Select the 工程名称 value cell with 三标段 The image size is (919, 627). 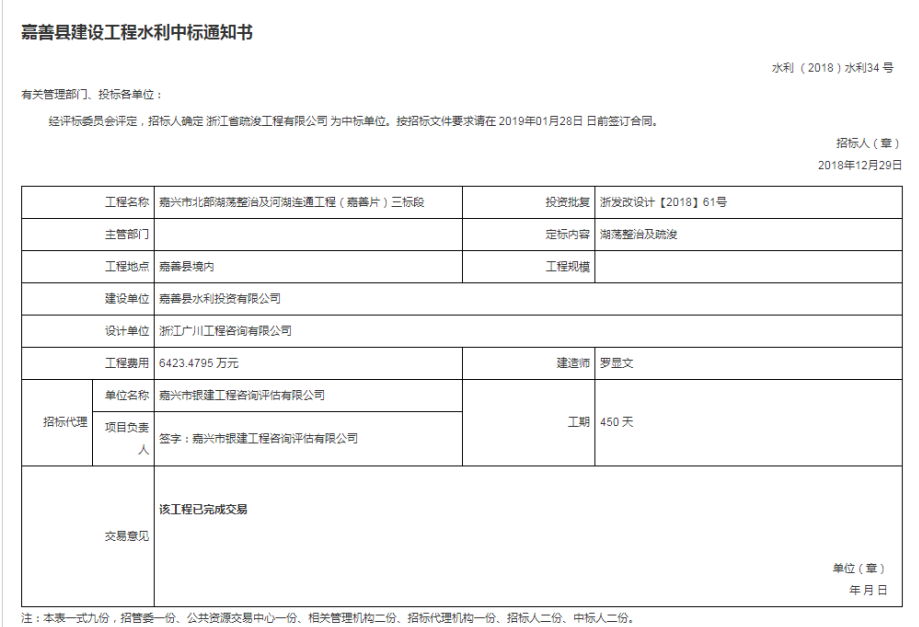tap(292, 202)
